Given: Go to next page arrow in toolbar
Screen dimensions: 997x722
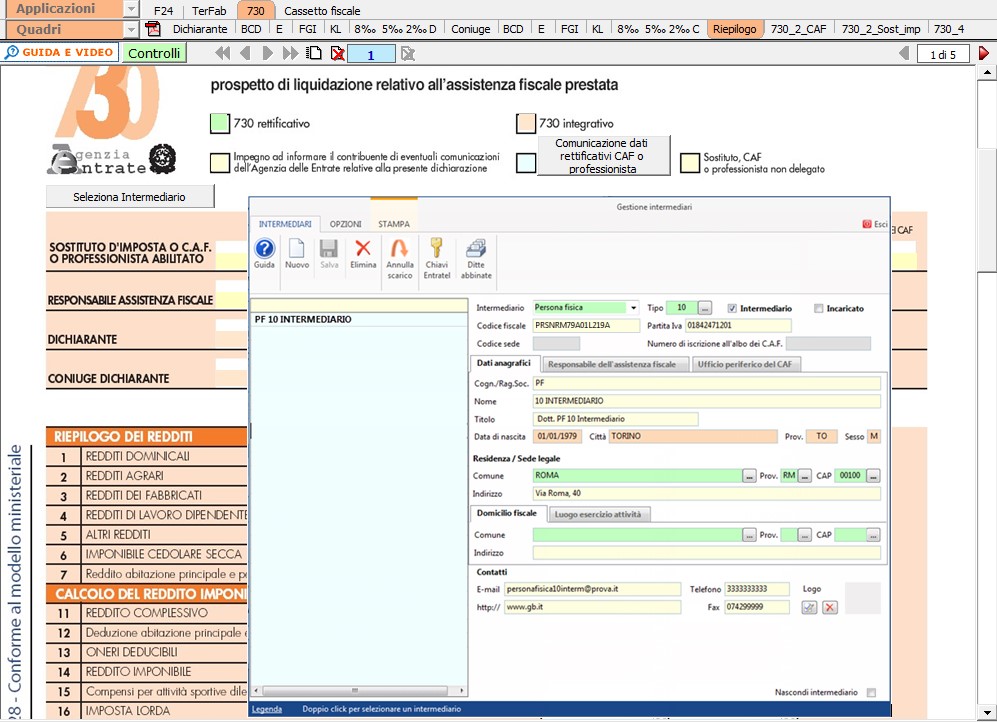Looking at the screenshot, I should [x=268, y=53].
